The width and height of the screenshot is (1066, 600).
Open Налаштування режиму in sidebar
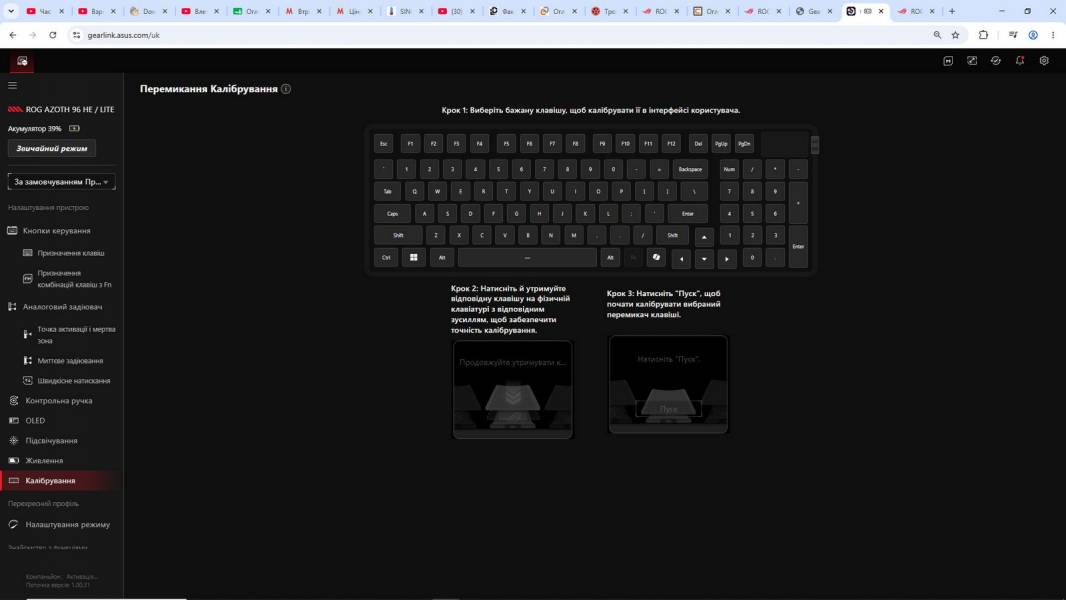click(x=67, y=525)
